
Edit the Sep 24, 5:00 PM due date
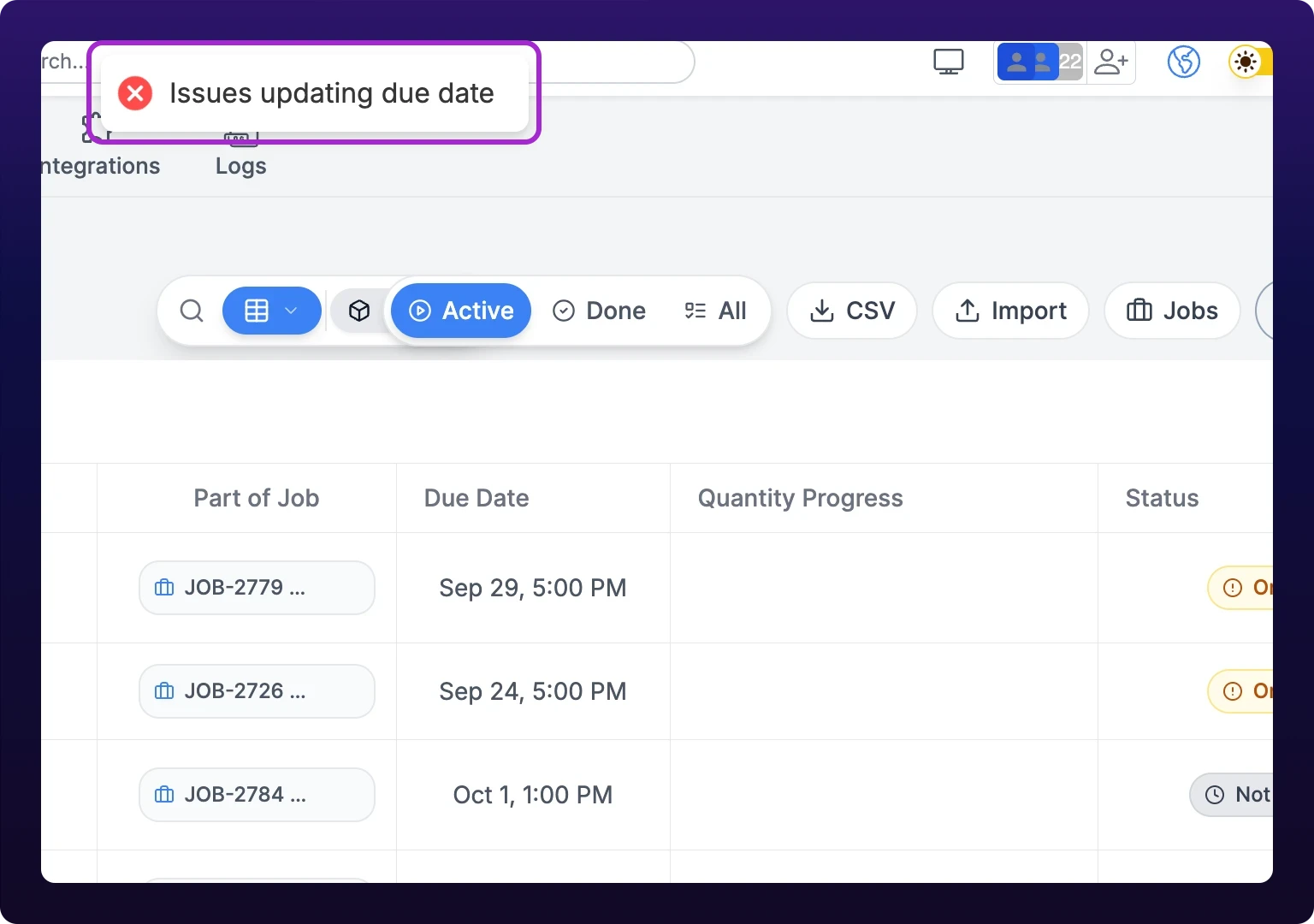(533, 691)
